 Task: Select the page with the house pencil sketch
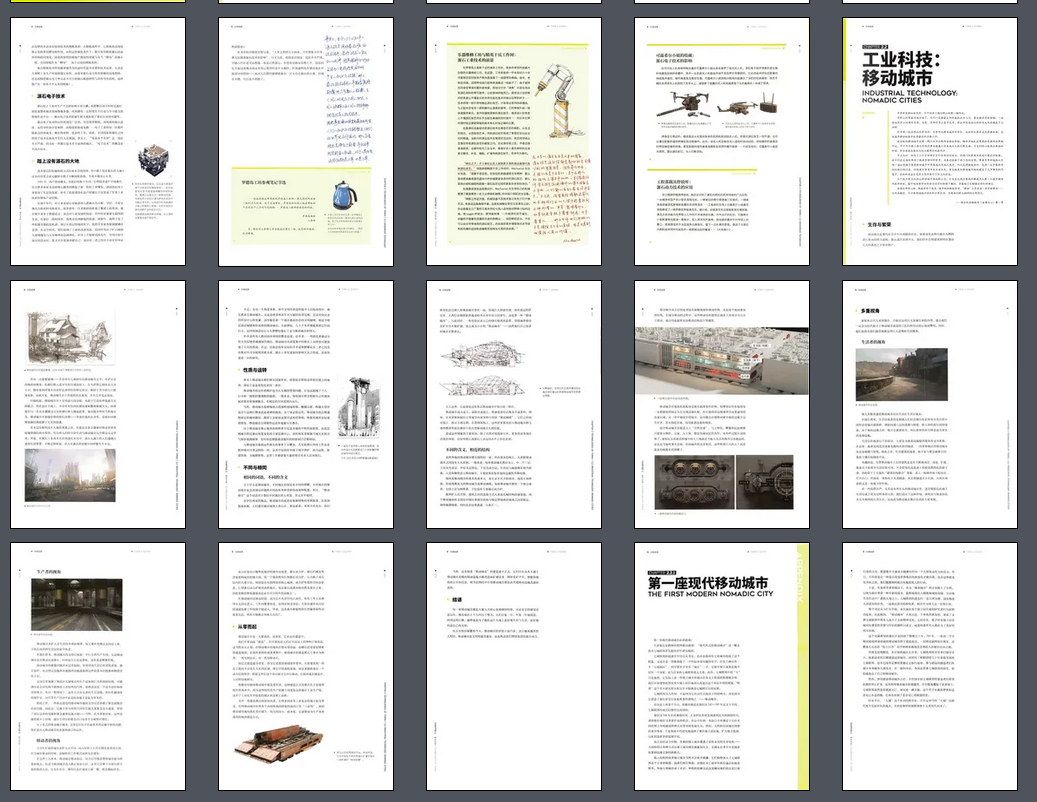click(x=98, y=405)
